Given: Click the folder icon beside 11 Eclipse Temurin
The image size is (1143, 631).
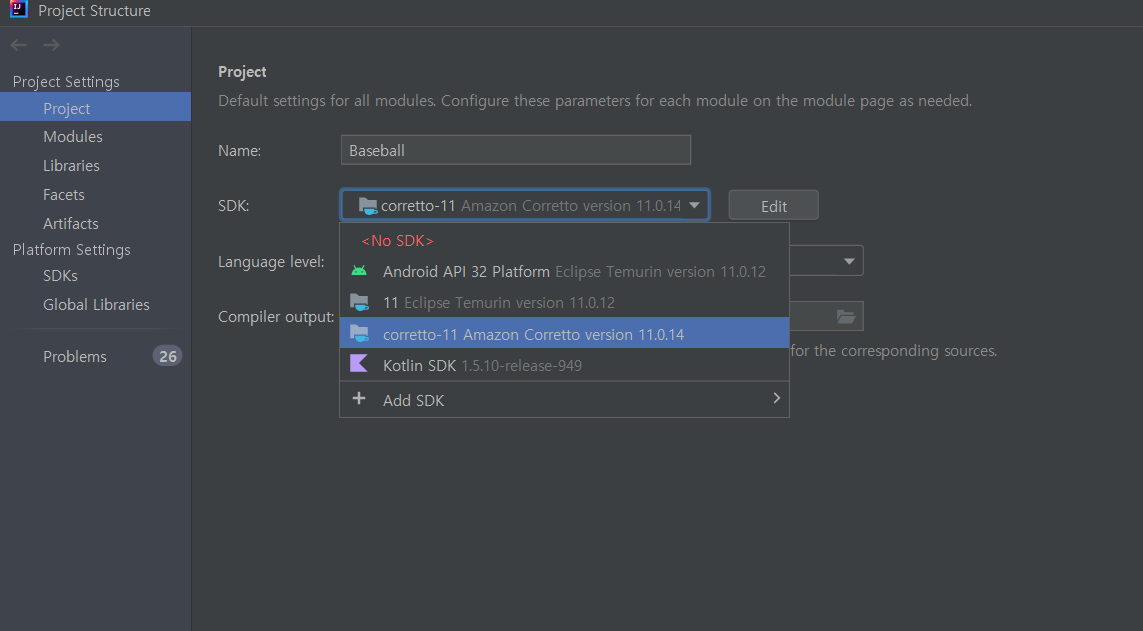Looking at the screenshot, I should tap(359, 302).
